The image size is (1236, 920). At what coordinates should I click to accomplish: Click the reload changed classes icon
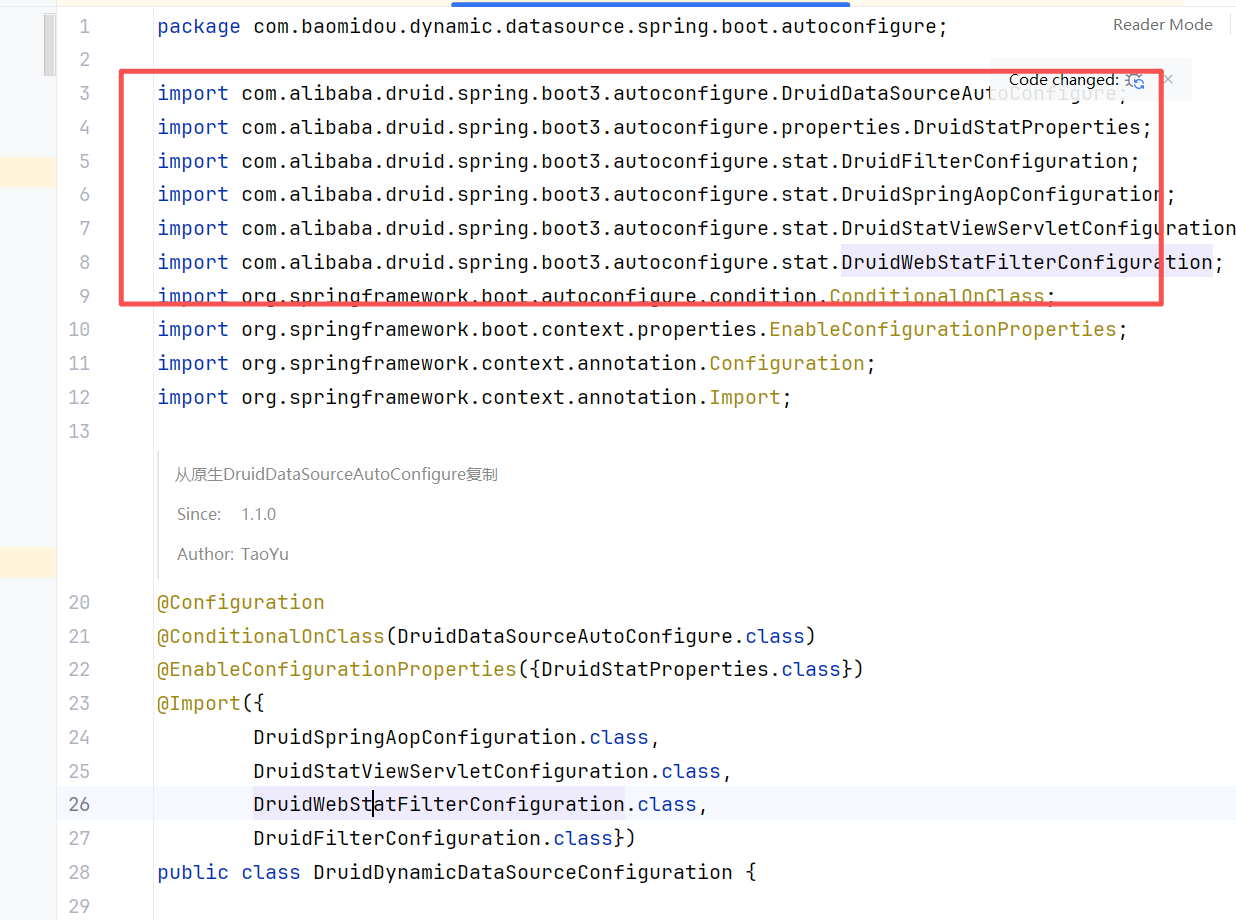[x=1134, y=80]
